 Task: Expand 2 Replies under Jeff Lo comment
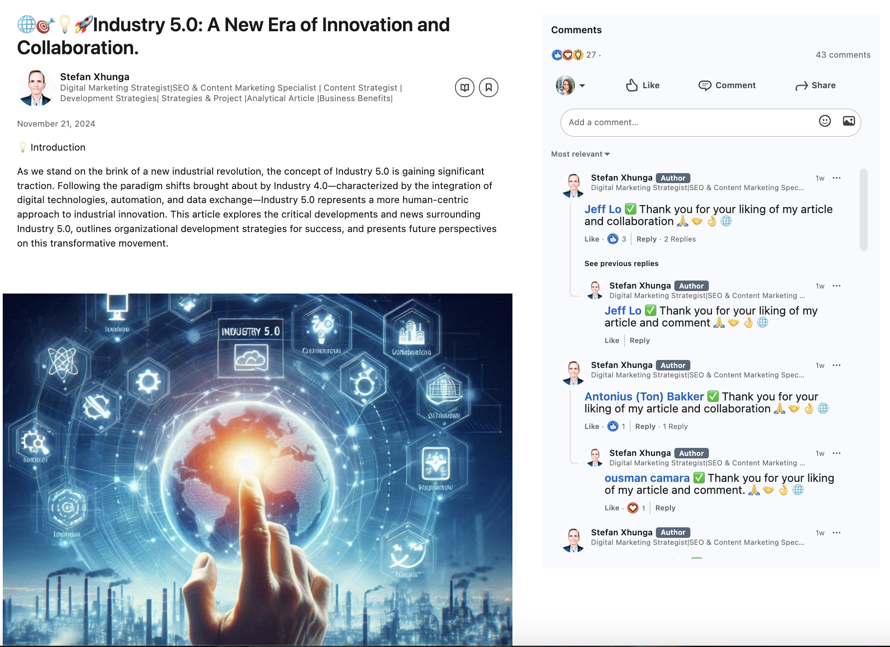pyautogui.click(x=680, y=239)
